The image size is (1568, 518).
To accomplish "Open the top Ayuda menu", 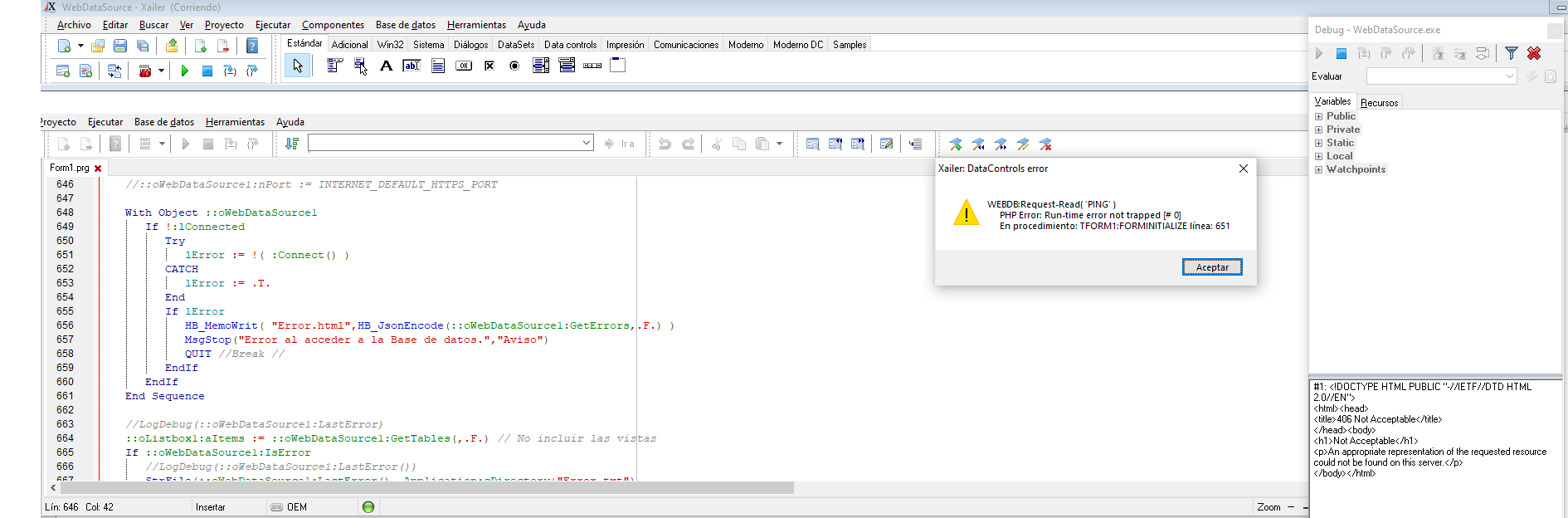I will pyautogui.click(x=532, y=25).
